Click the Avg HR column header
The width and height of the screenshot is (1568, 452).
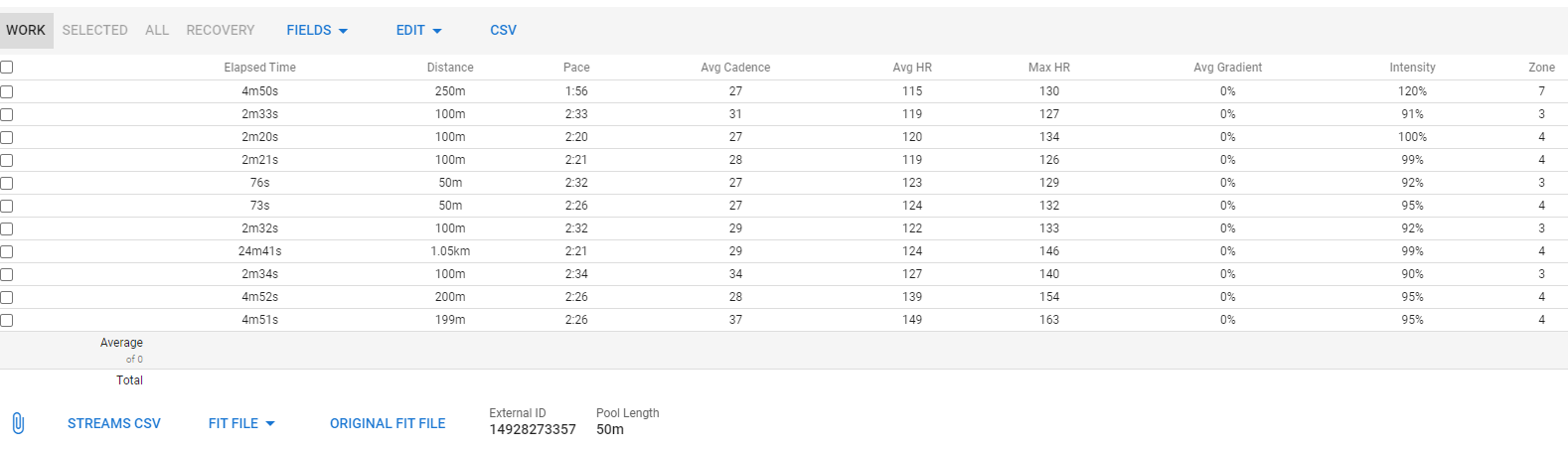click(x=912, y=68)
